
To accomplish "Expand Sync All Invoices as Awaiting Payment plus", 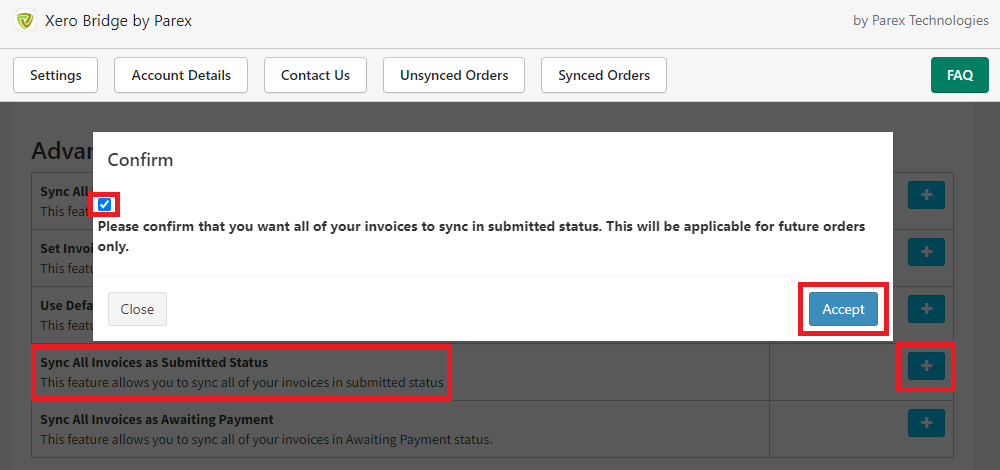I will tap(926, 423).
